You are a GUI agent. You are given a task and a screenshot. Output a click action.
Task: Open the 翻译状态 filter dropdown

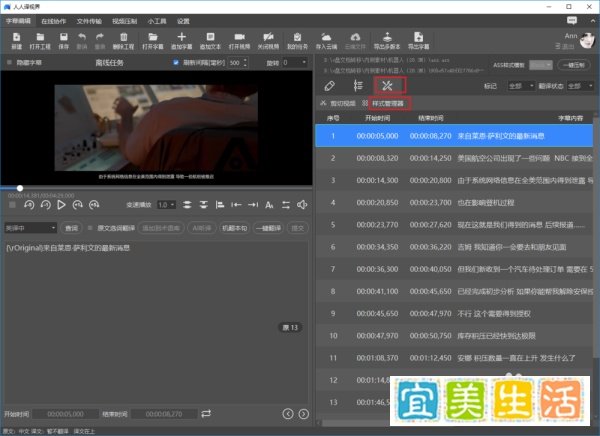pyautogui.click(x=580, y=86)
